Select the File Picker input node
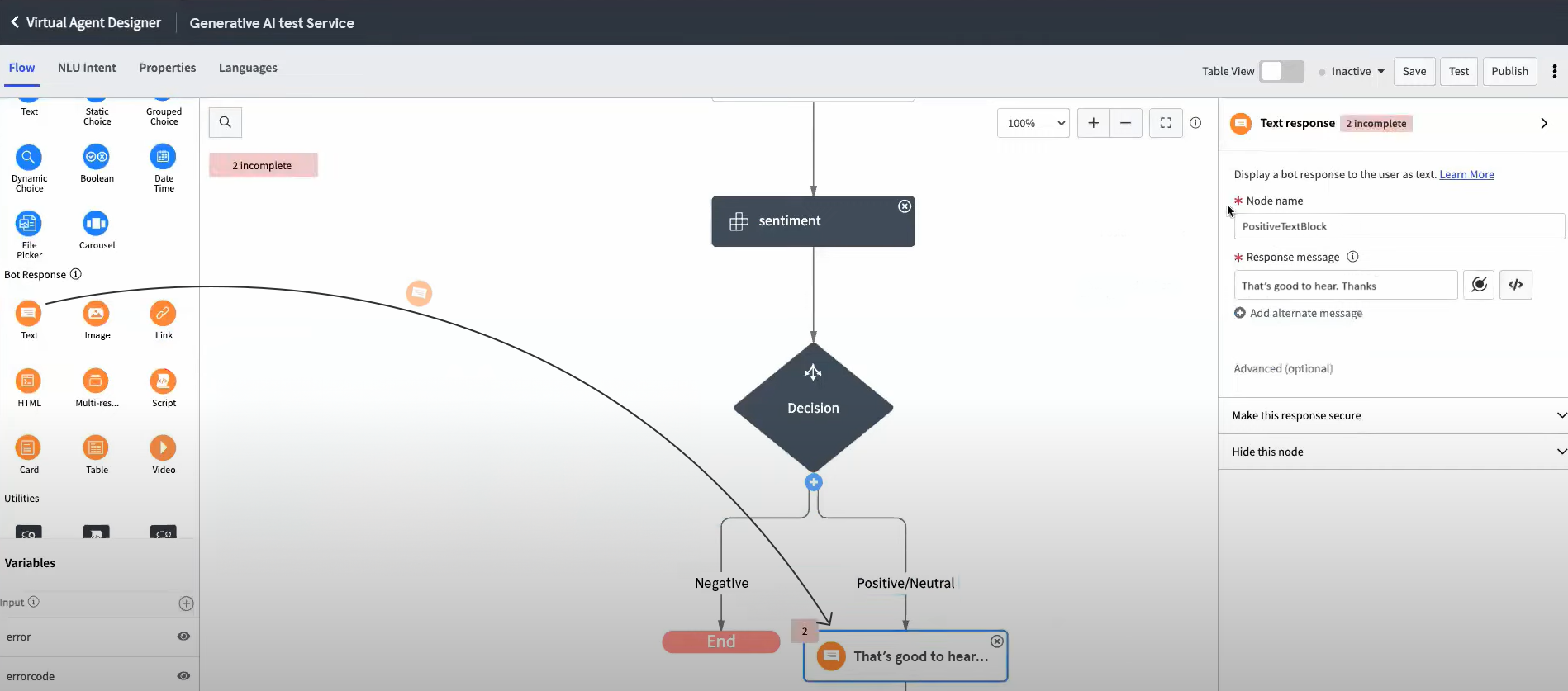The image size is (1568, 691). 29,224
